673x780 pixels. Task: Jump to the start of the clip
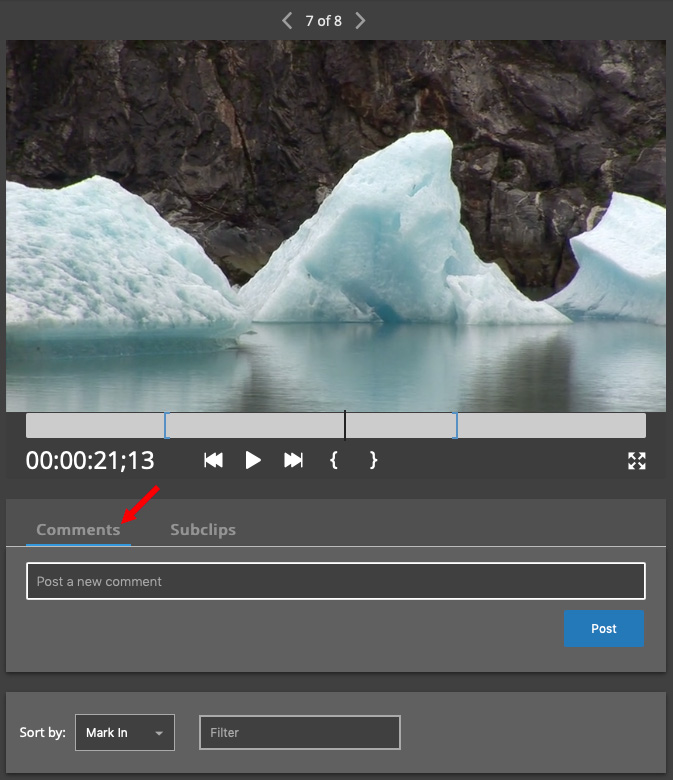pyautogui.click(x=213, y=460)
